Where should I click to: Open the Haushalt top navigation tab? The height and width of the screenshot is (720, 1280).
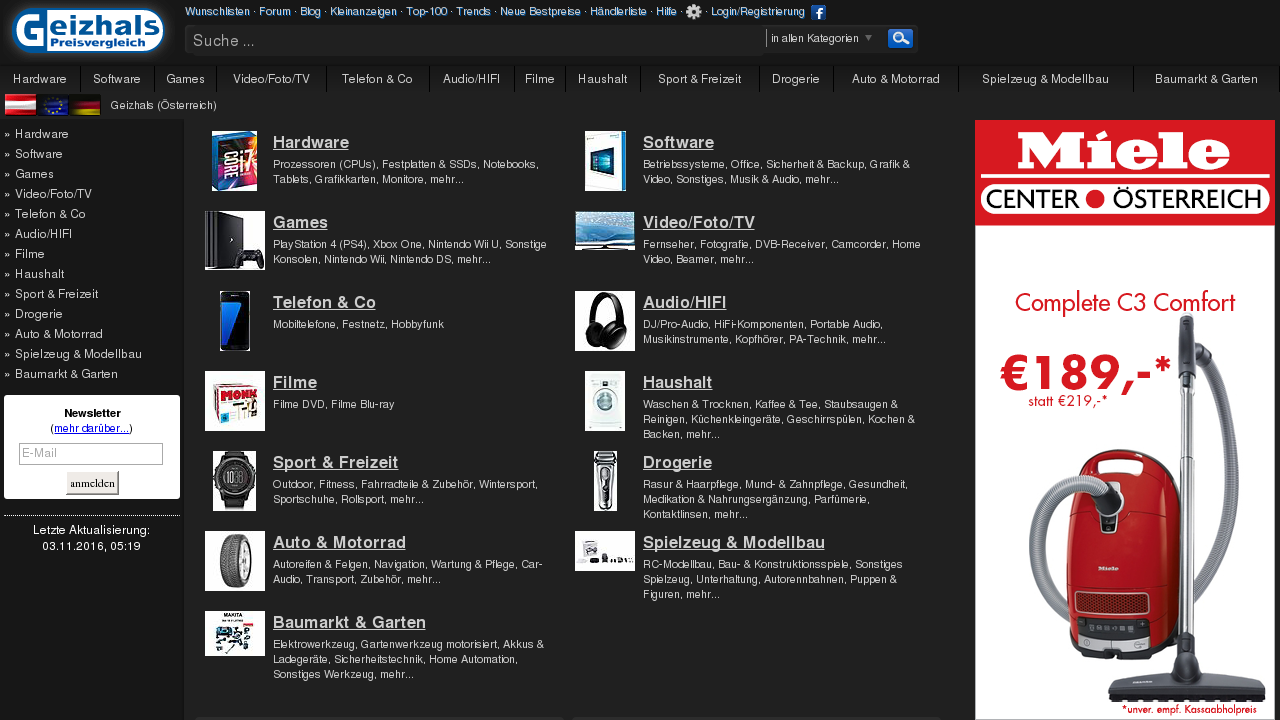602,79
